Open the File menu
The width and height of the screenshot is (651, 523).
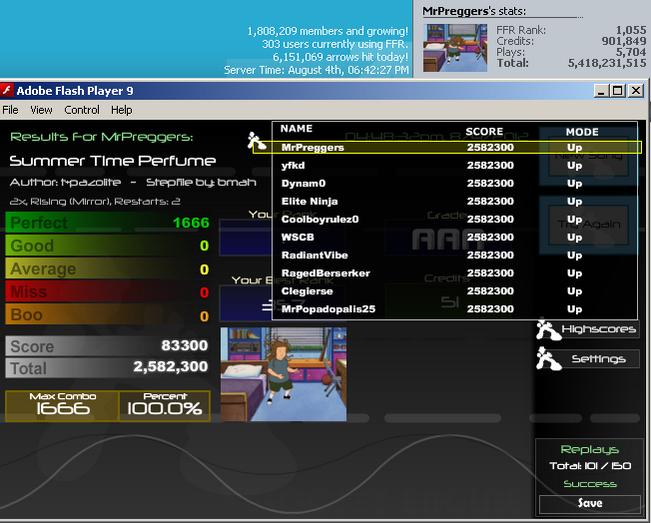pos(10,110)
